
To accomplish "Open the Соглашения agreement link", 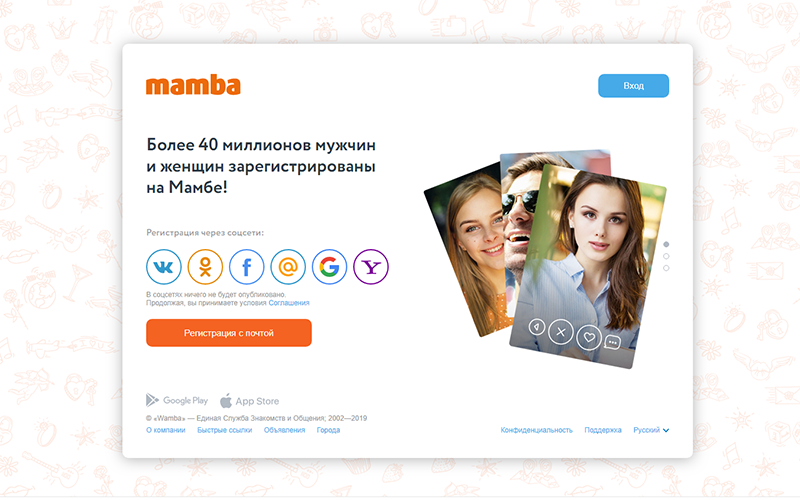I will [x=289, y=303].
